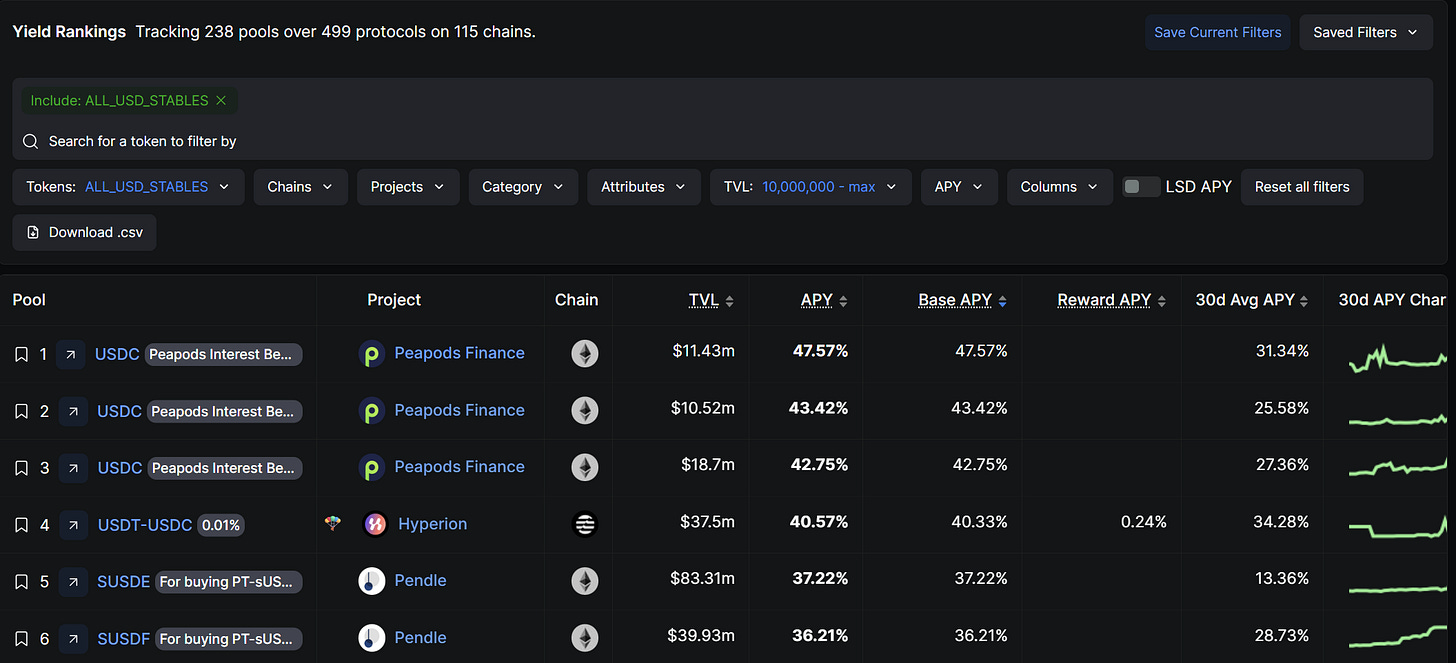
Task: Bookmark the SUSDE pool row
Action: pos(21,582)
